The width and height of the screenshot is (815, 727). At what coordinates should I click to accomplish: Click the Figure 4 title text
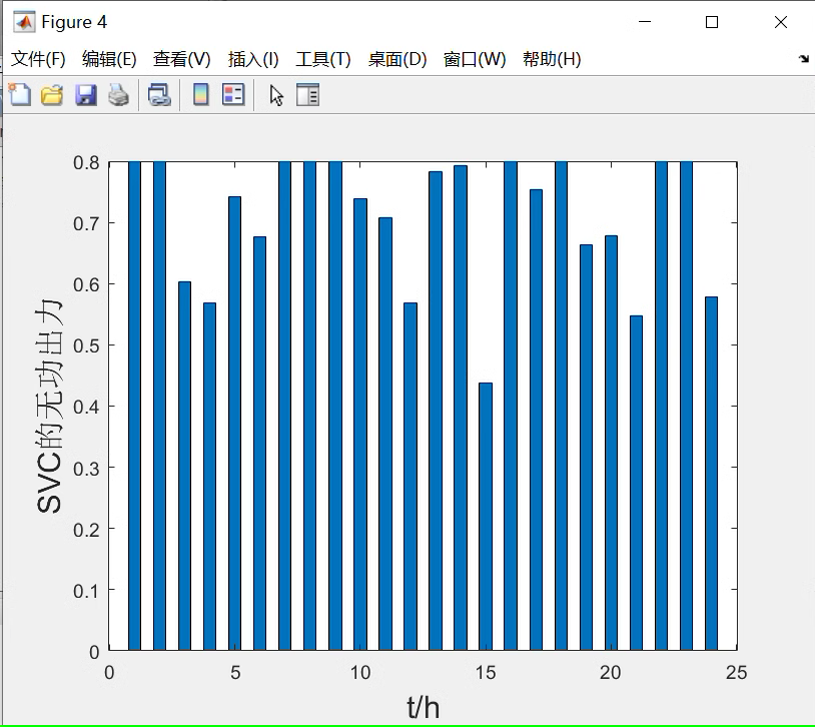74,22
